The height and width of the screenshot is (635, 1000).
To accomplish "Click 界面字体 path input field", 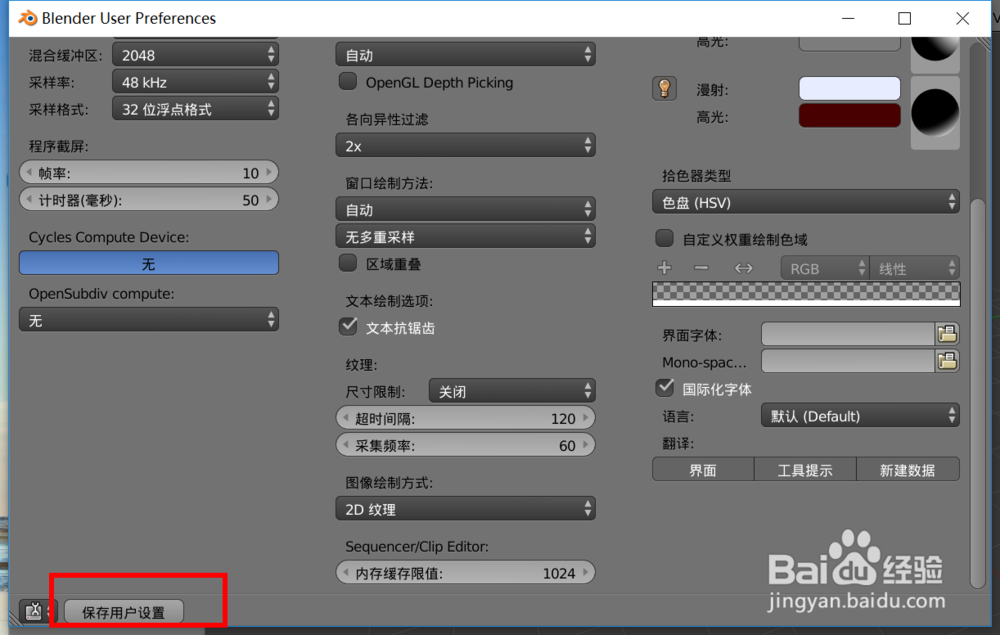I will [x=848, y=333].
